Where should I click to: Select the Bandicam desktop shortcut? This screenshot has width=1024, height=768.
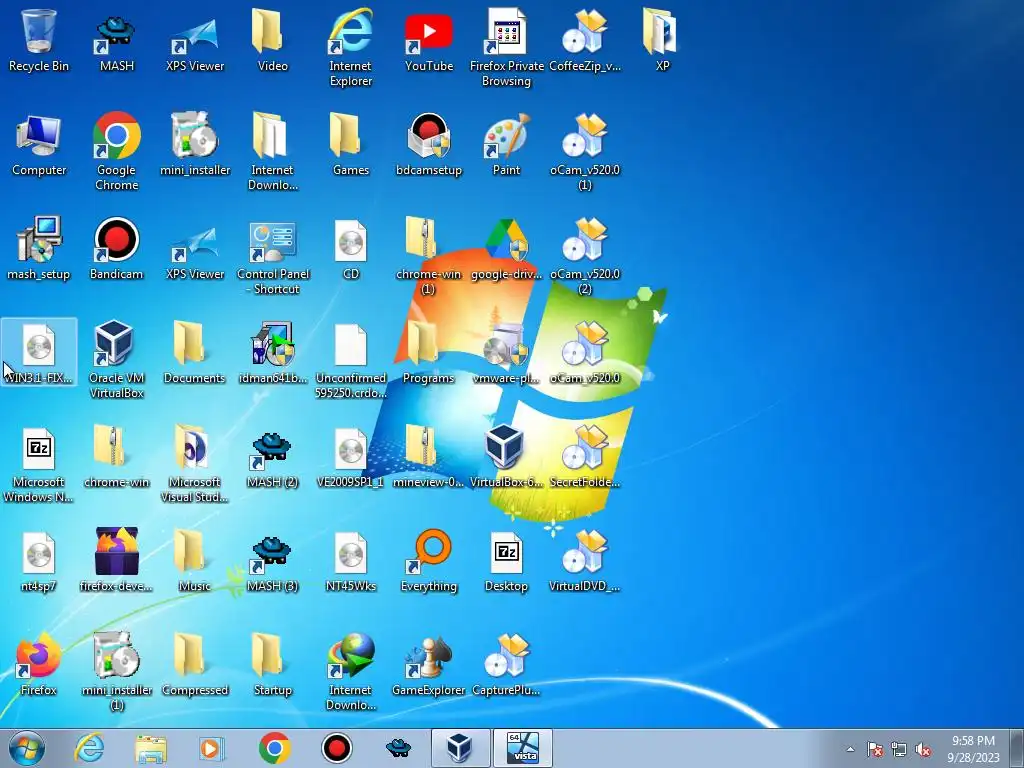click(116, 248)
